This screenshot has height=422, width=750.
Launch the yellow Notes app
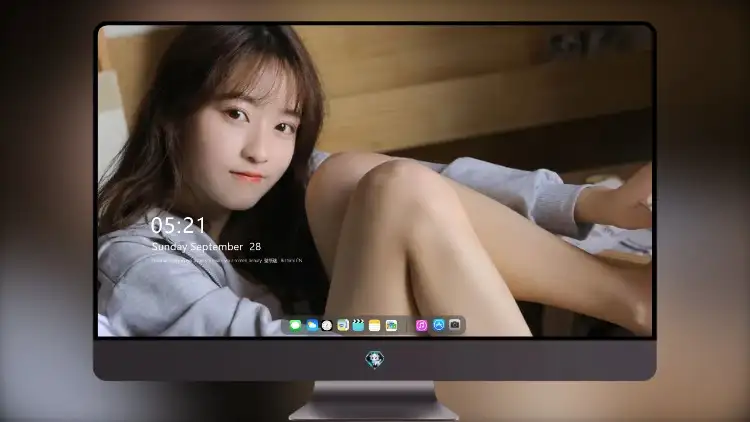click(x=375, y=325)
